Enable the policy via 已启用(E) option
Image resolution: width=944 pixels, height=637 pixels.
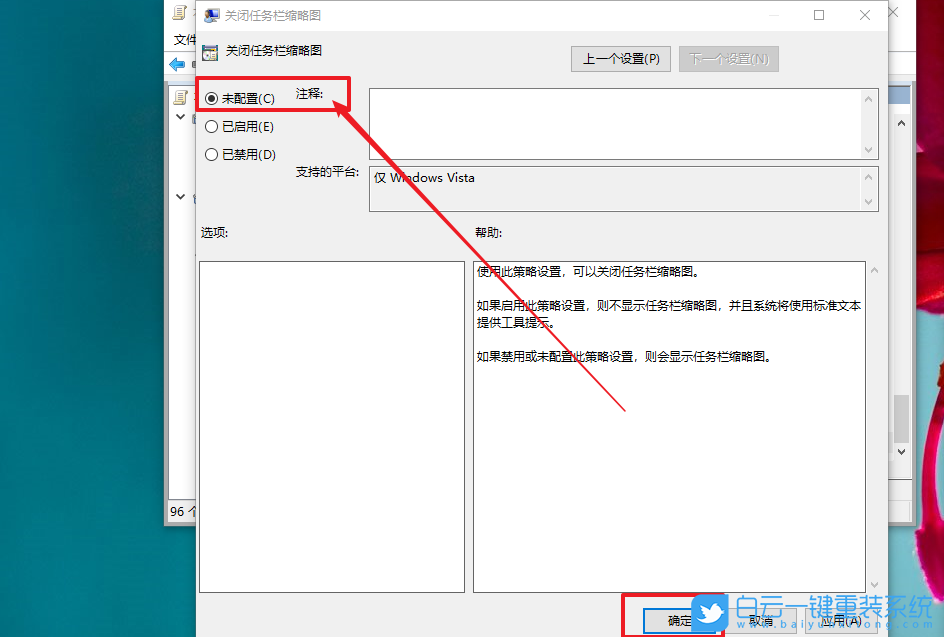coord(210,125)
